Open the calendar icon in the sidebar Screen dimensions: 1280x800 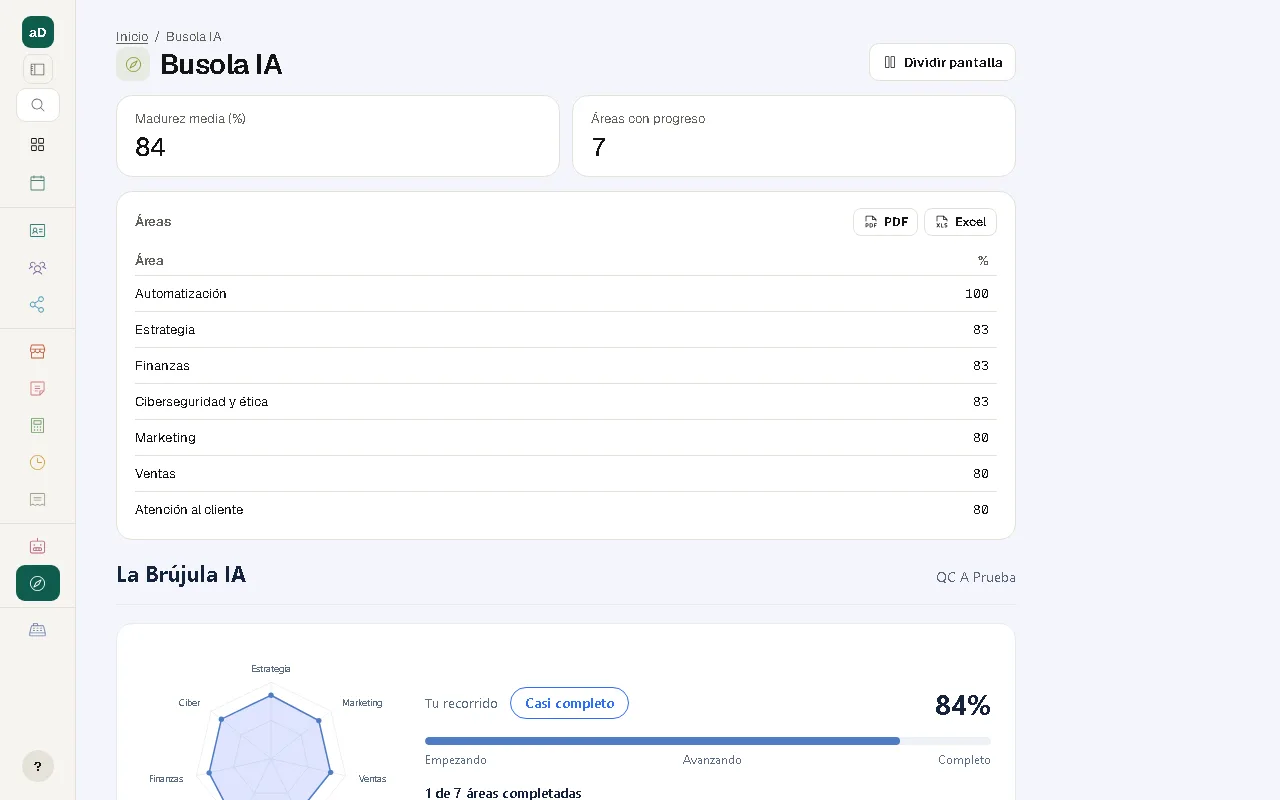[38, 183]
